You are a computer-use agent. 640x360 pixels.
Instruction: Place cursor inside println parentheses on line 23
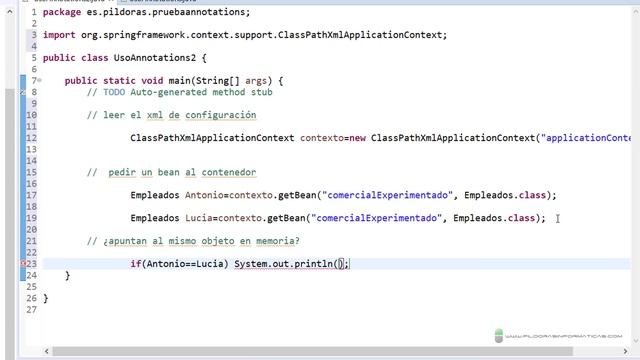coord(340,264)
